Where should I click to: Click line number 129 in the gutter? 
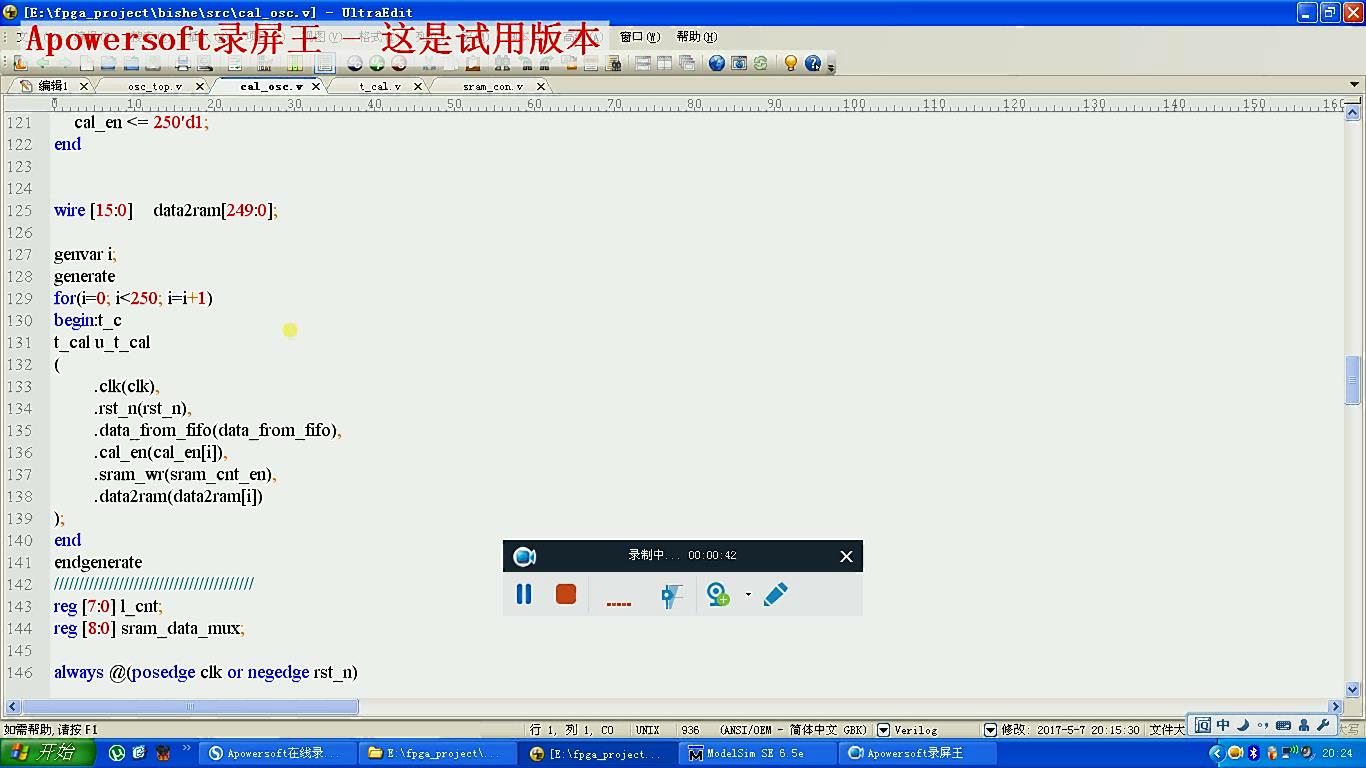pos(20,298)
